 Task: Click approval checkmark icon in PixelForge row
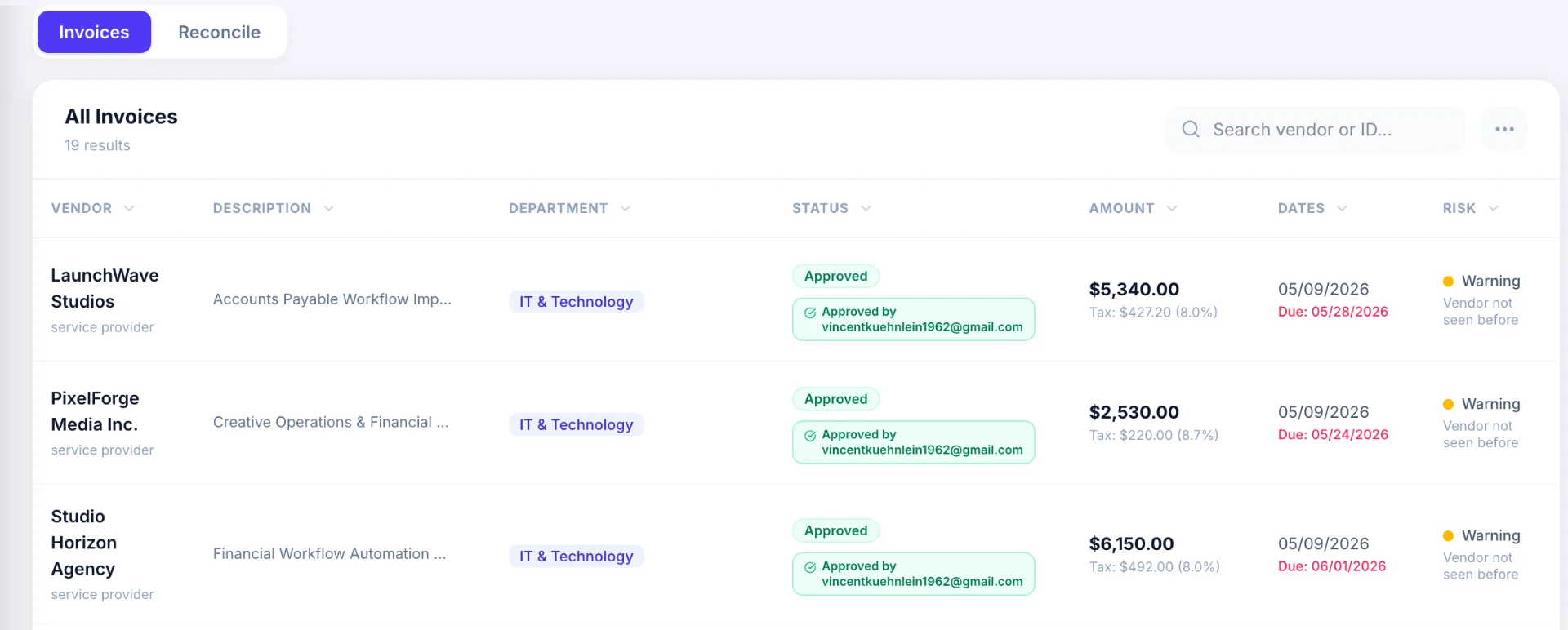pos(810,436)
